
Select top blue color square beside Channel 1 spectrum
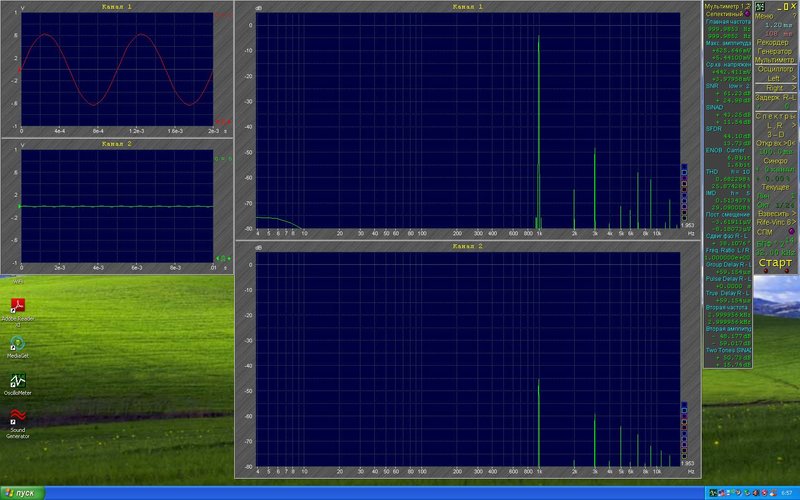[x=684, y=166]
